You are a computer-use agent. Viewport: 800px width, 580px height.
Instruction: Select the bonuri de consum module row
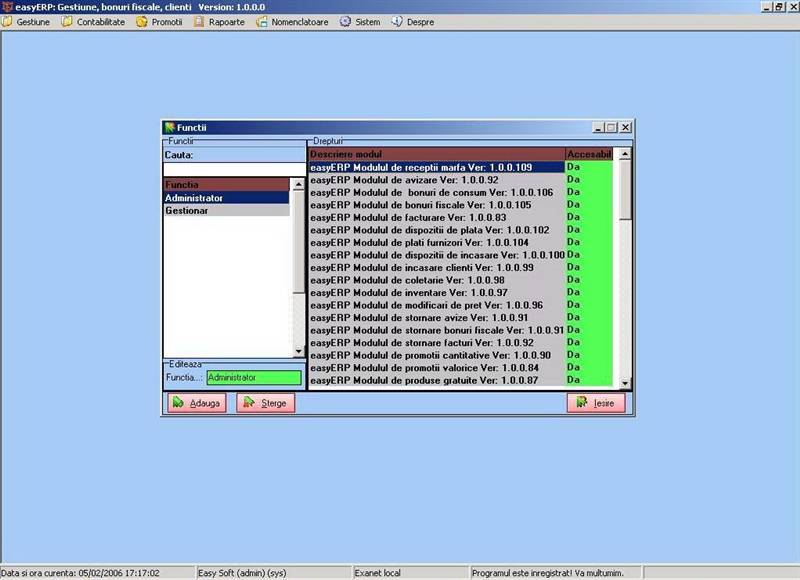437,192
